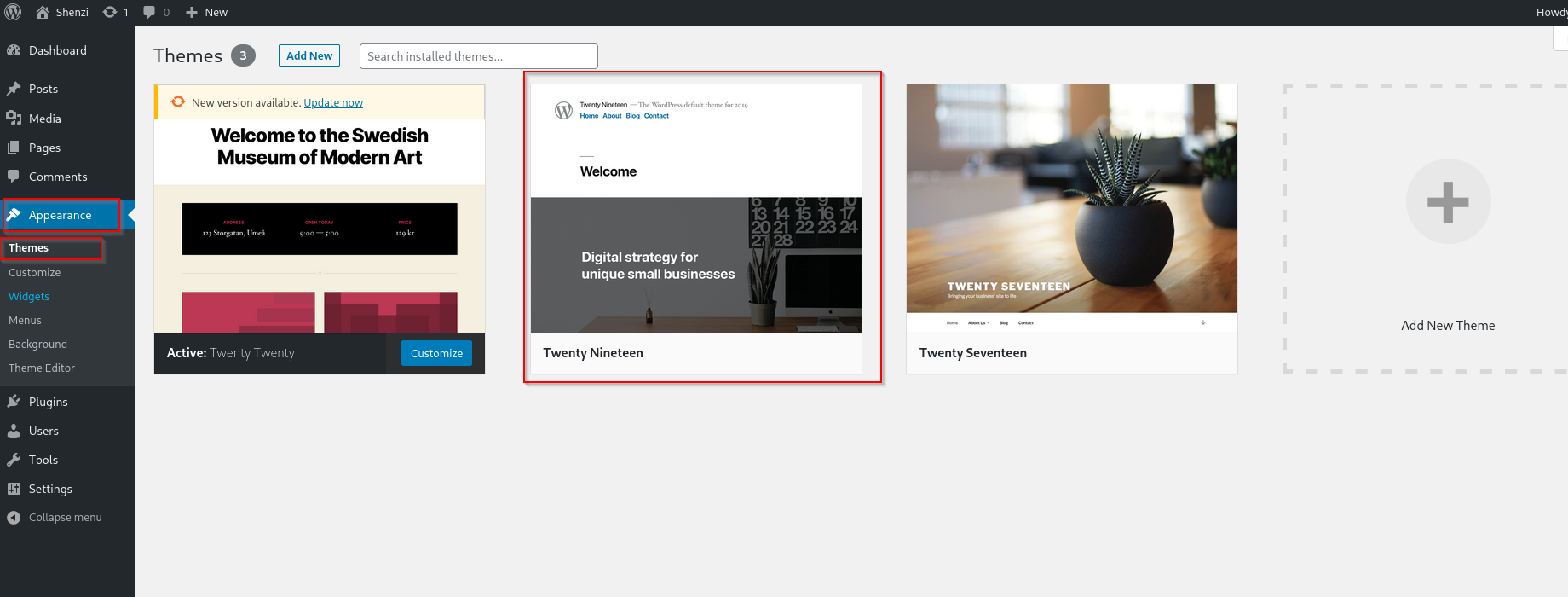
Task: Click the Twenty Nineteen theme name
Action: [x=593, y=353]
